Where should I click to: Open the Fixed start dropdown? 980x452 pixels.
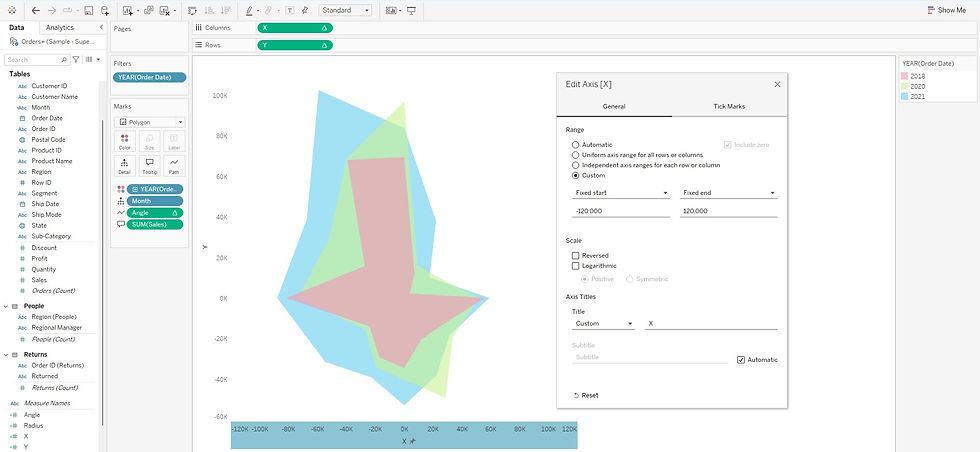tap(621, 193)
